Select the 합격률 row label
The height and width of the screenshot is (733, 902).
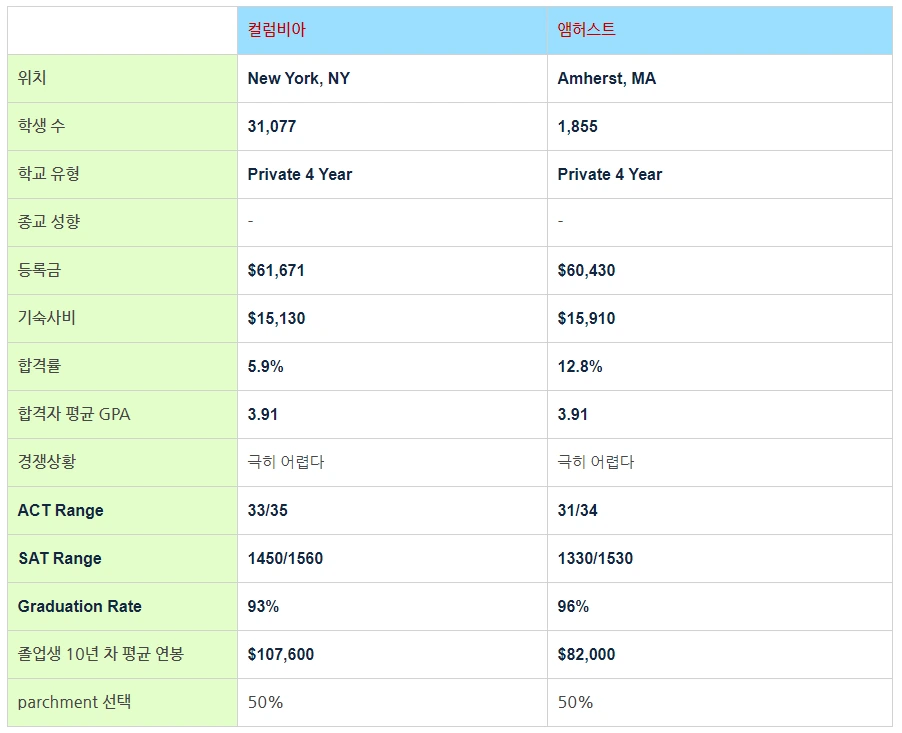39,366
